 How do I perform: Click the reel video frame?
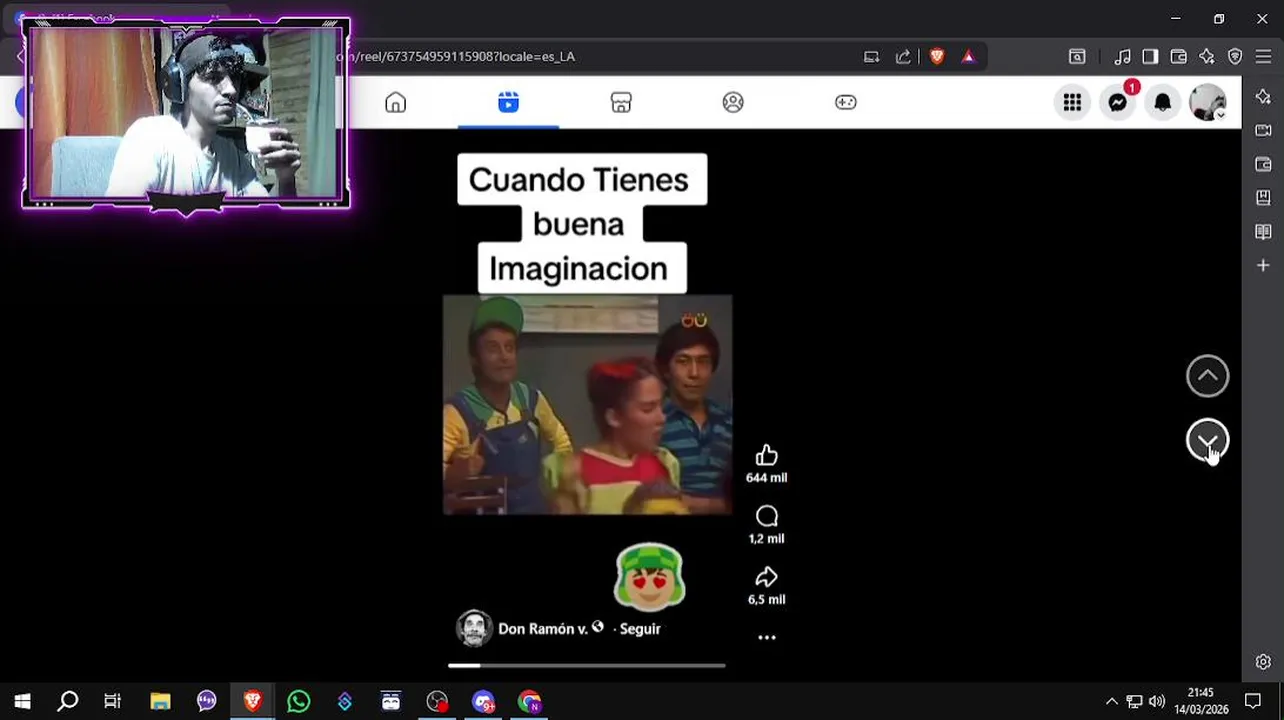(587, 405)
